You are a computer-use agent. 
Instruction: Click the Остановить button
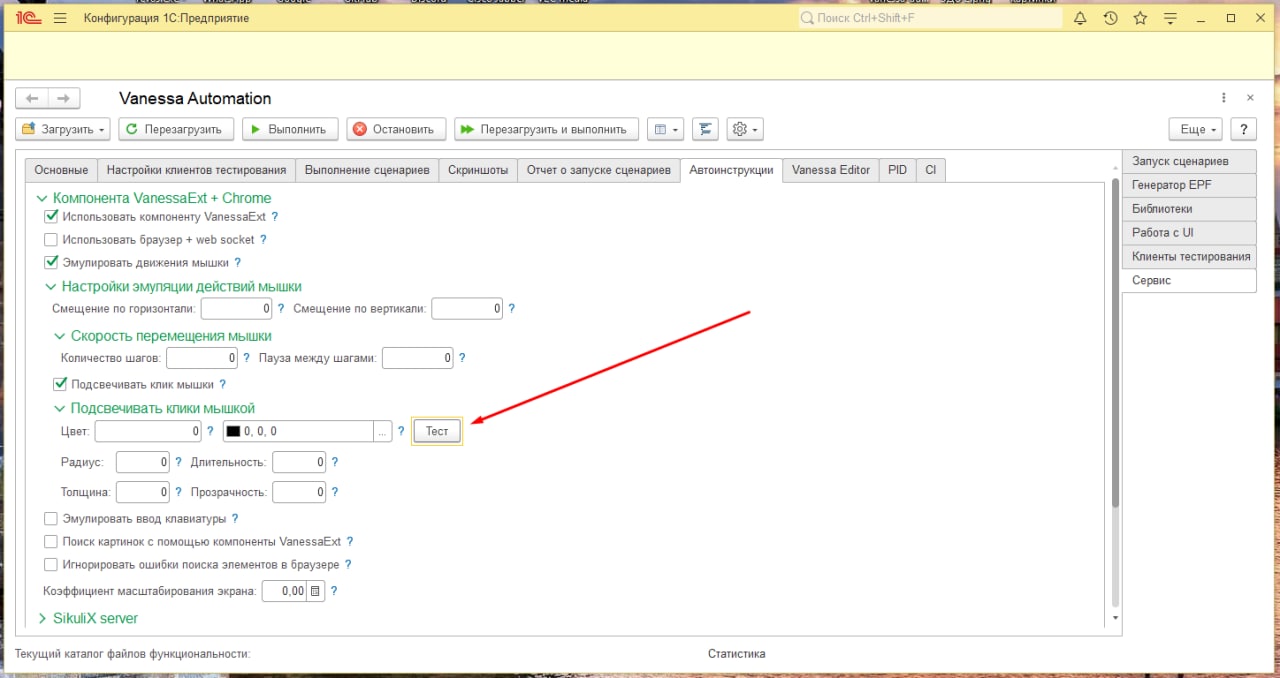[397, 129]
